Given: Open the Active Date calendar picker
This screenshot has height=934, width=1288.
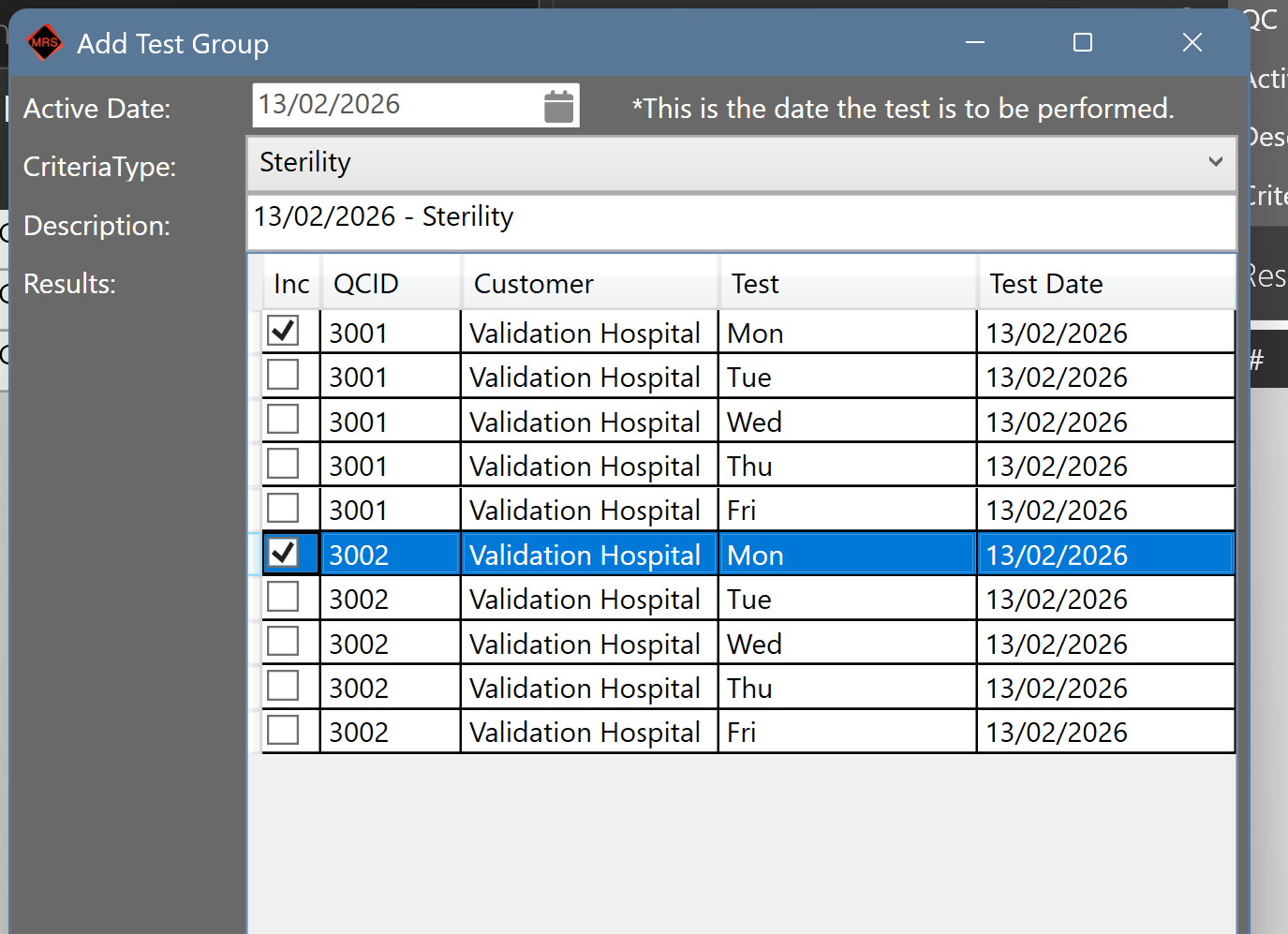Looking at the screenshot, I should point(558,106).
